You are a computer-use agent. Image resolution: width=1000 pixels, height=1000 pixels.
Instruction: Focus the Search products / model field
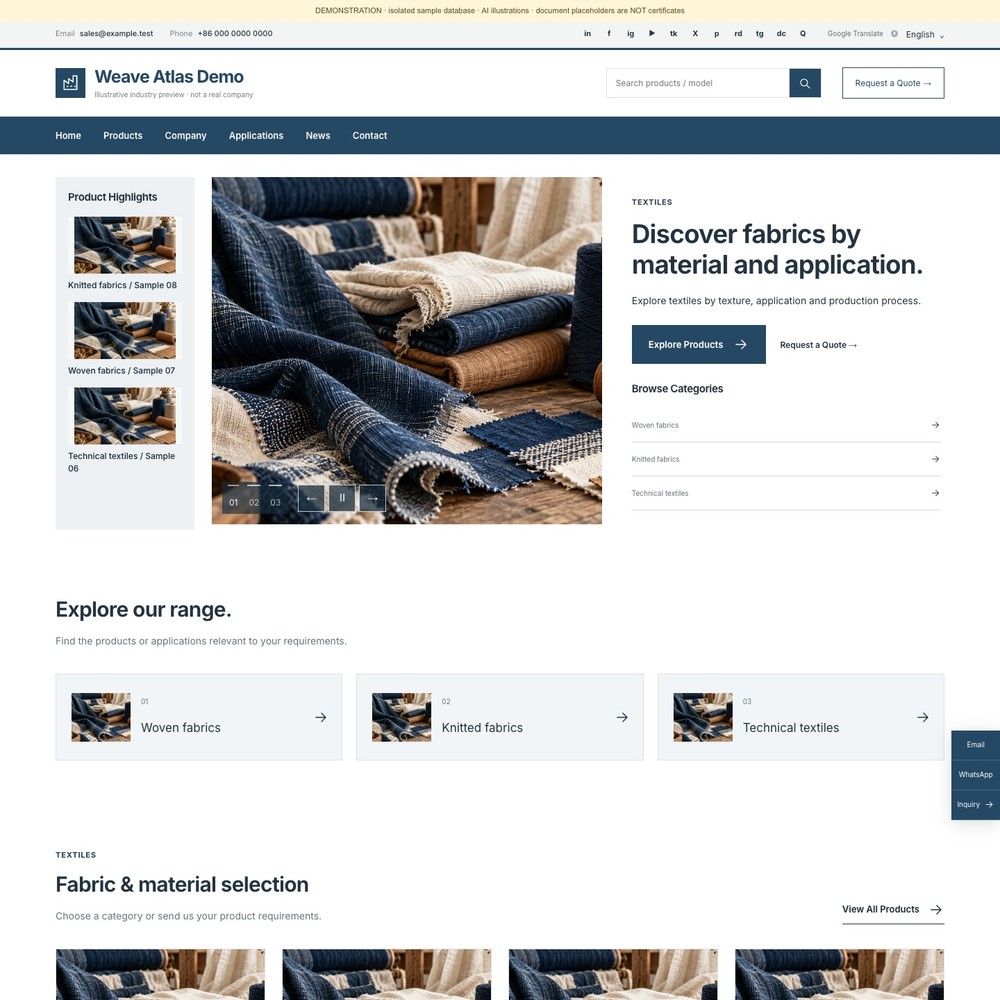point(698,83)
